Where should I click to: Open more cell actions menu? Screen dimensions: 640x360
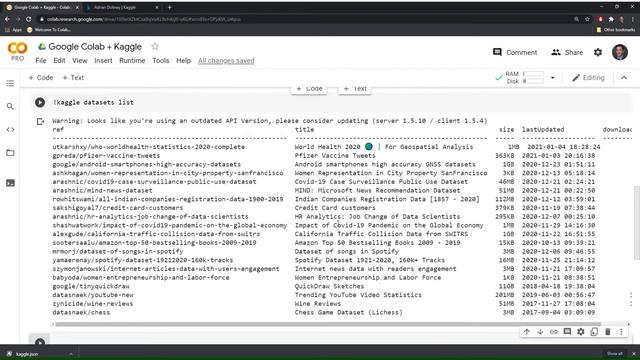[x=621, y=332]
